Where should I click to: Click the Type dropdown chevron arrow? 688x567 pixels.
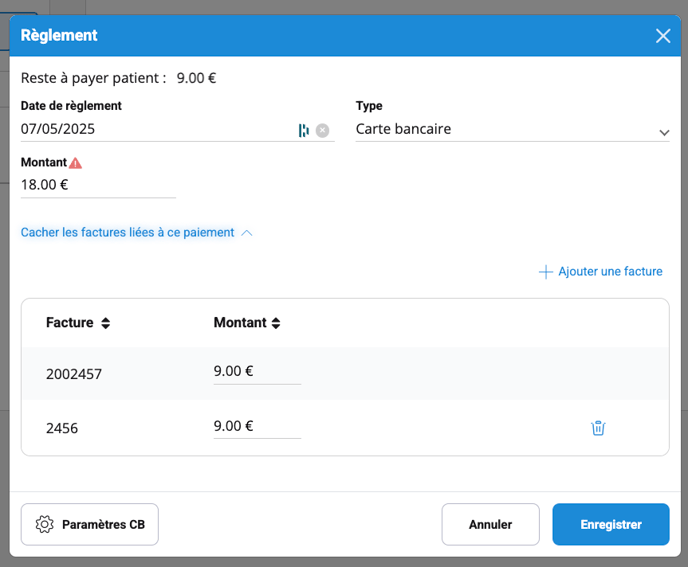coord(663,132)
